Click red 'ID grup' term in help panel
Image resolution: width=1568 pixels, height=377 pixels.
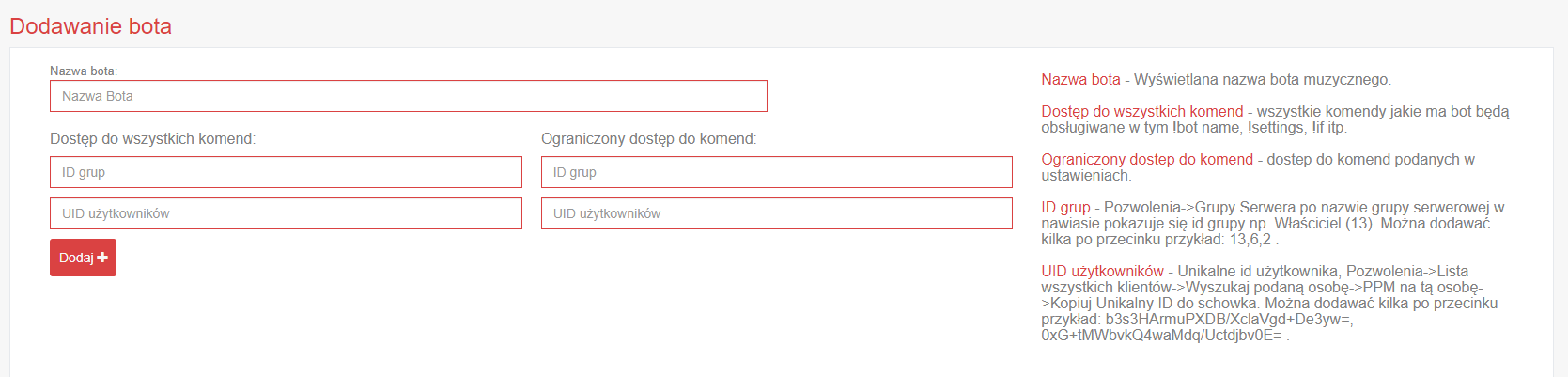pyautogui.click(x=1065, y=208)
